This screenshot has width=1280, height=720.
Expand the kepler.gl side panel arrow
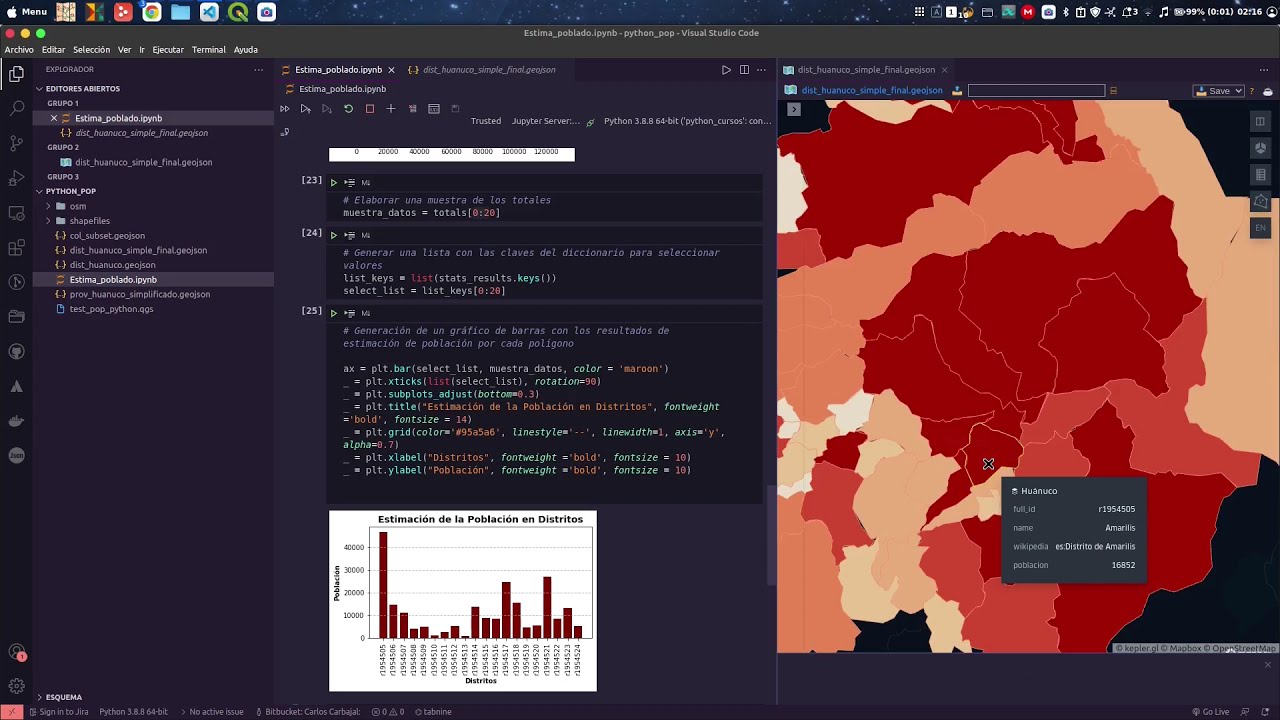coord(794,109)
